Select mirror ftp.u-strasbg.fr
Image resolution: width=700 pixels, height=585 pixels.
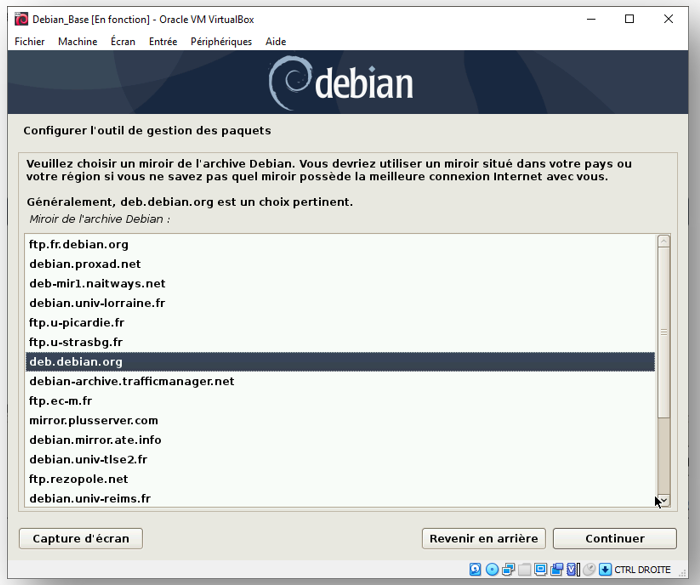tap(340, 342)
